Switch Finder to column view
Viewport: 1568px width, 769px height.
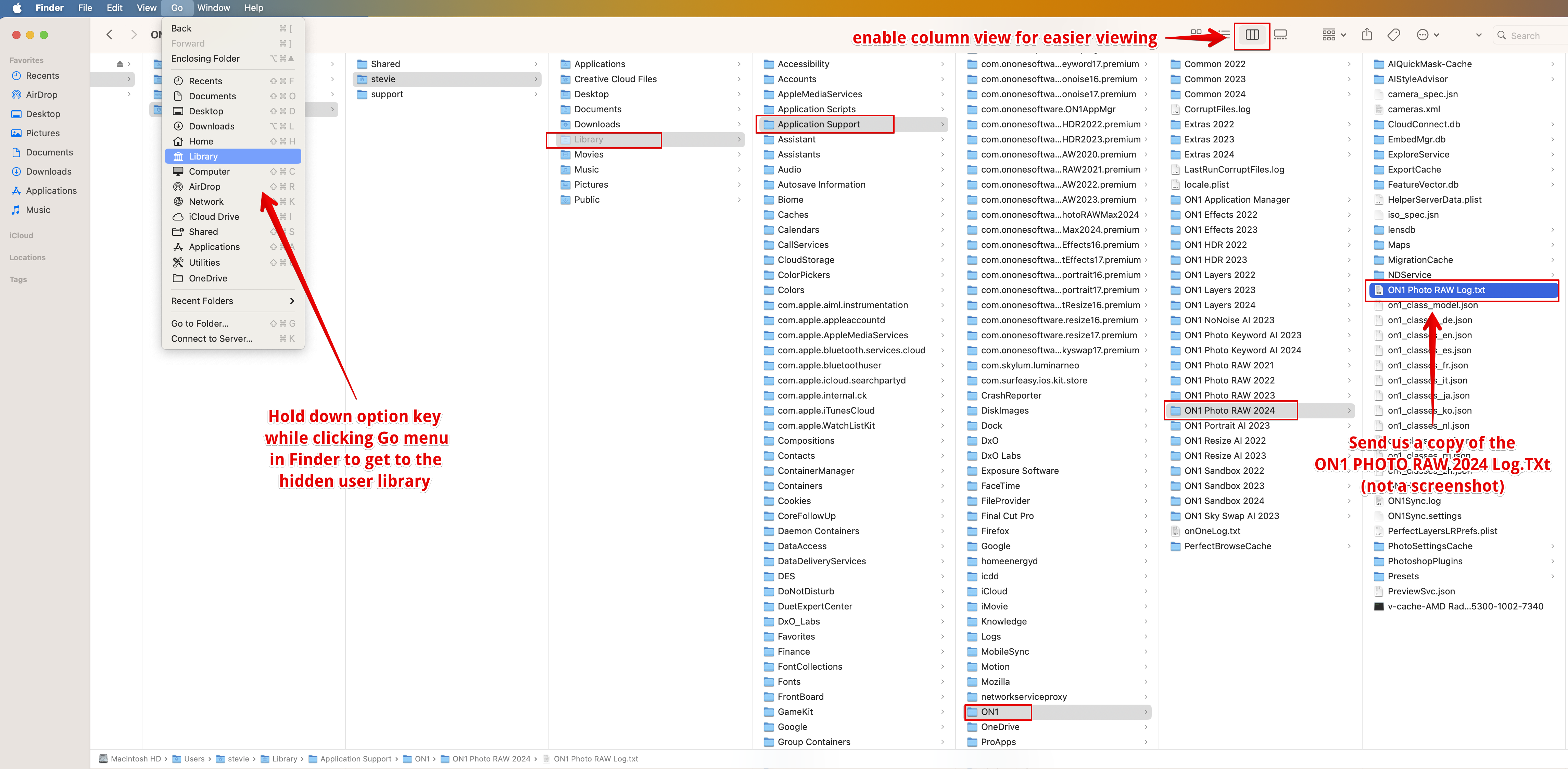(x=1251, y=35)
